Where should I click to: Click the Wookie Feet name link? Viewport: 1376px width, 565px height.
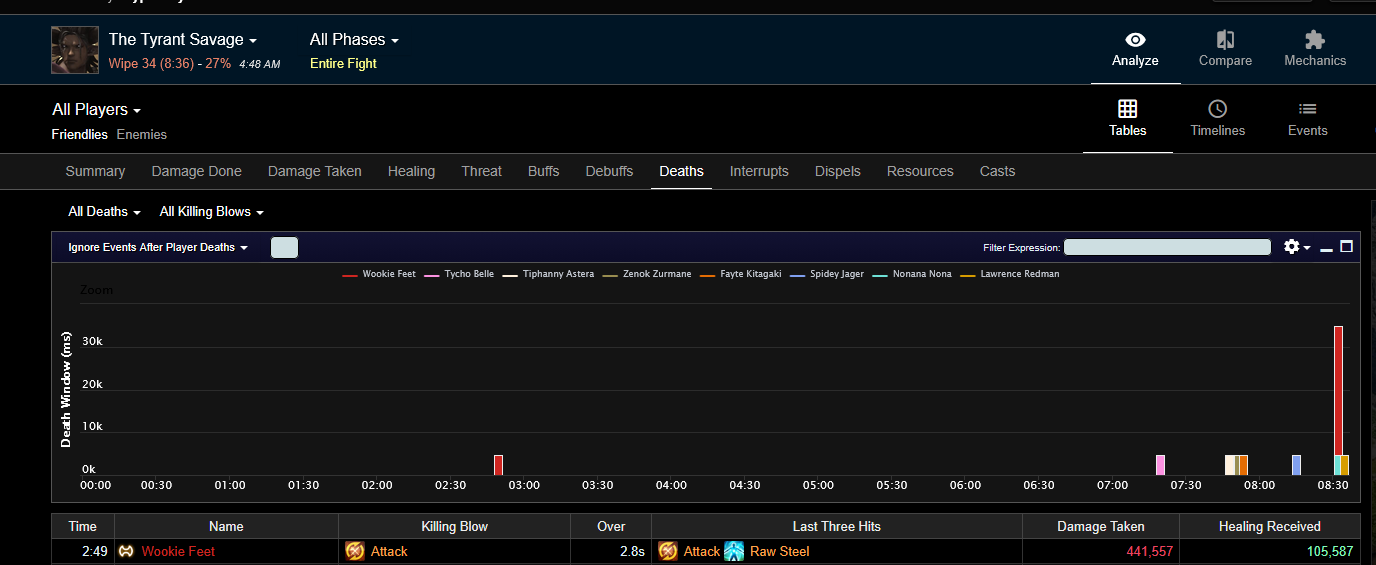coord(178,551)
